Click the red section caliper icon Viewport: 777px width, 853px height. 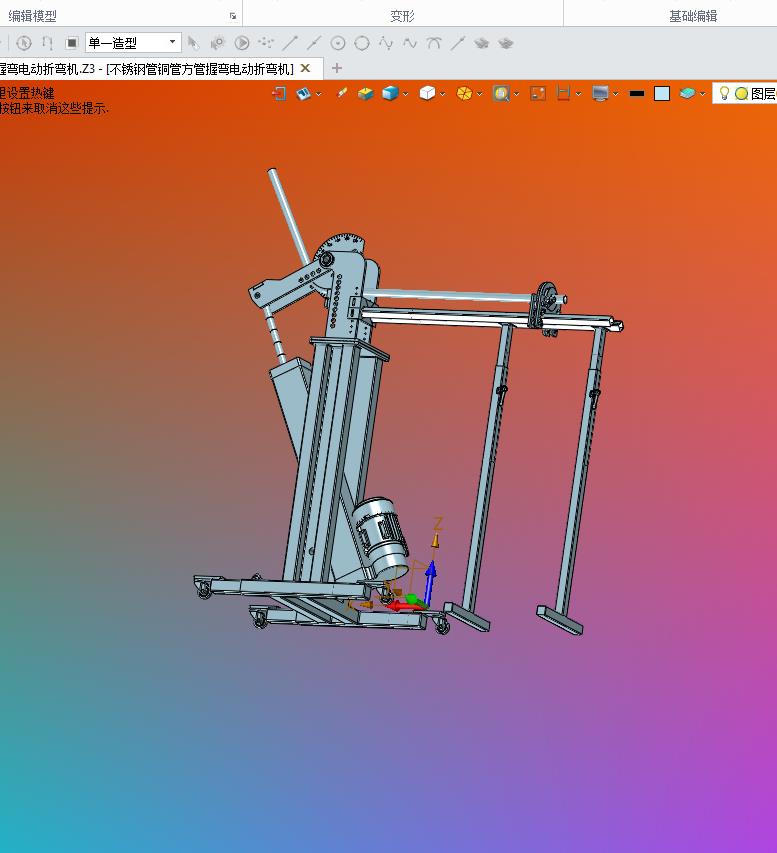click(x=564, y=93)
